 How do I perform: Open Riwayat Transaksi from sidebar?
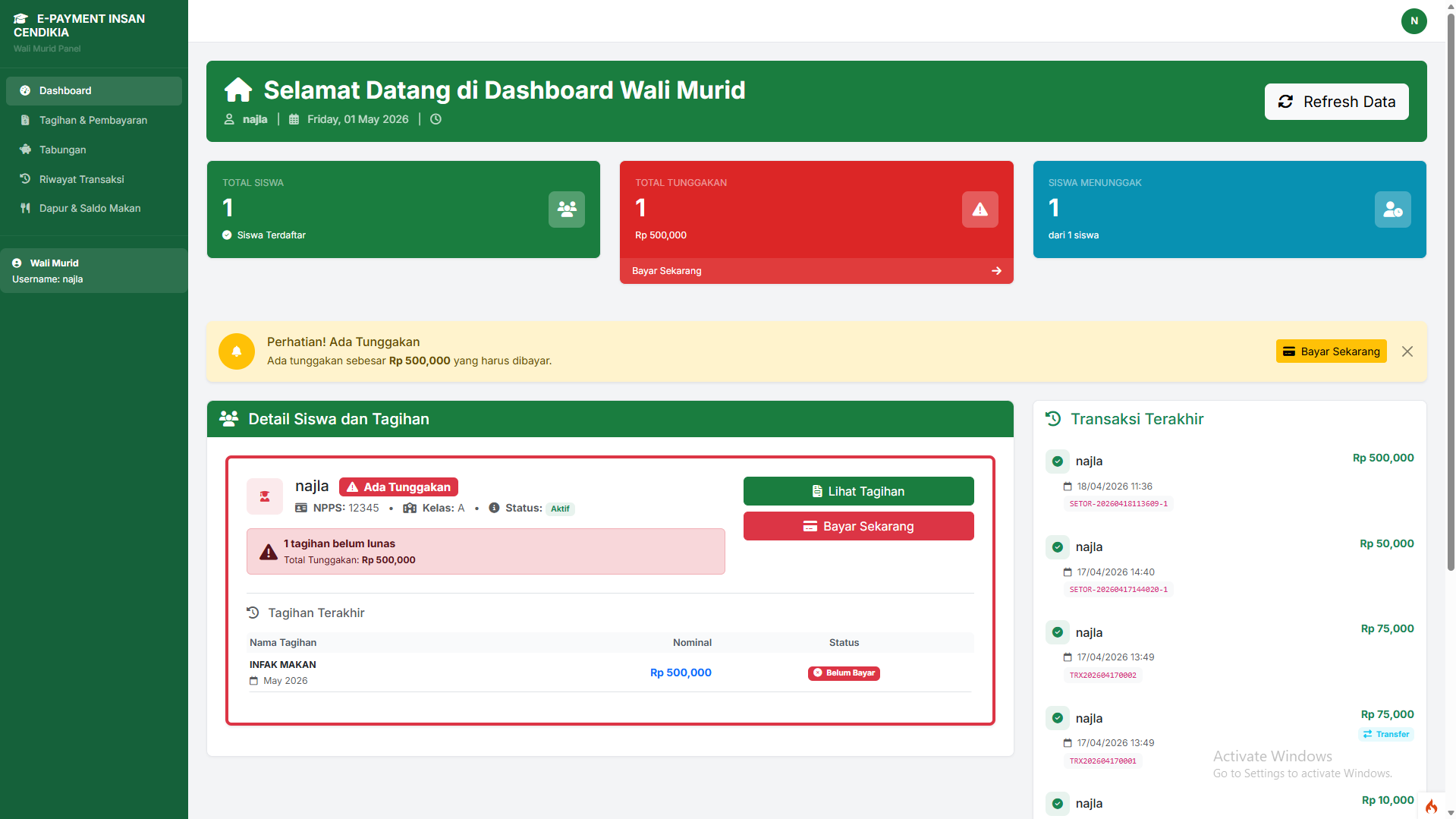coord(94,179)
